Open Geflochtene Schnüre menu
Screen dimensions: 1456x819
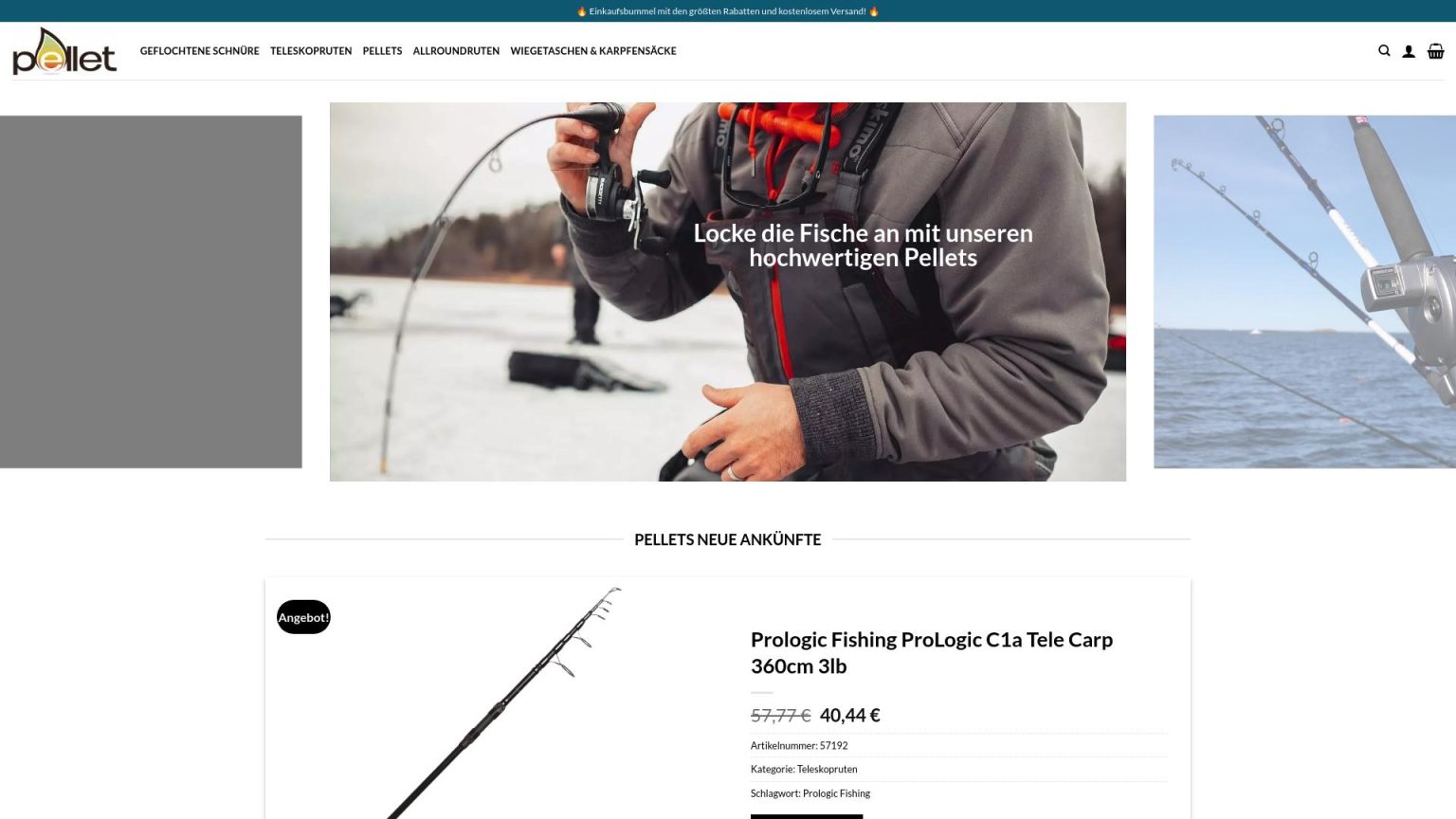tap(199, 51)
